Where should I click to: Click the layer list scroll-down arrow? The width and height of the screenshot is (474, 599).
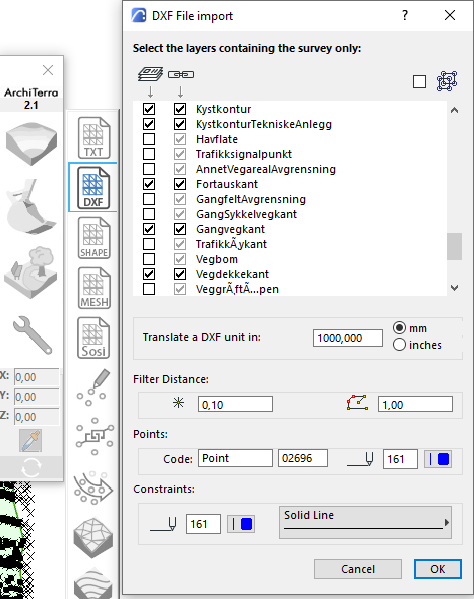coord(455,288)
